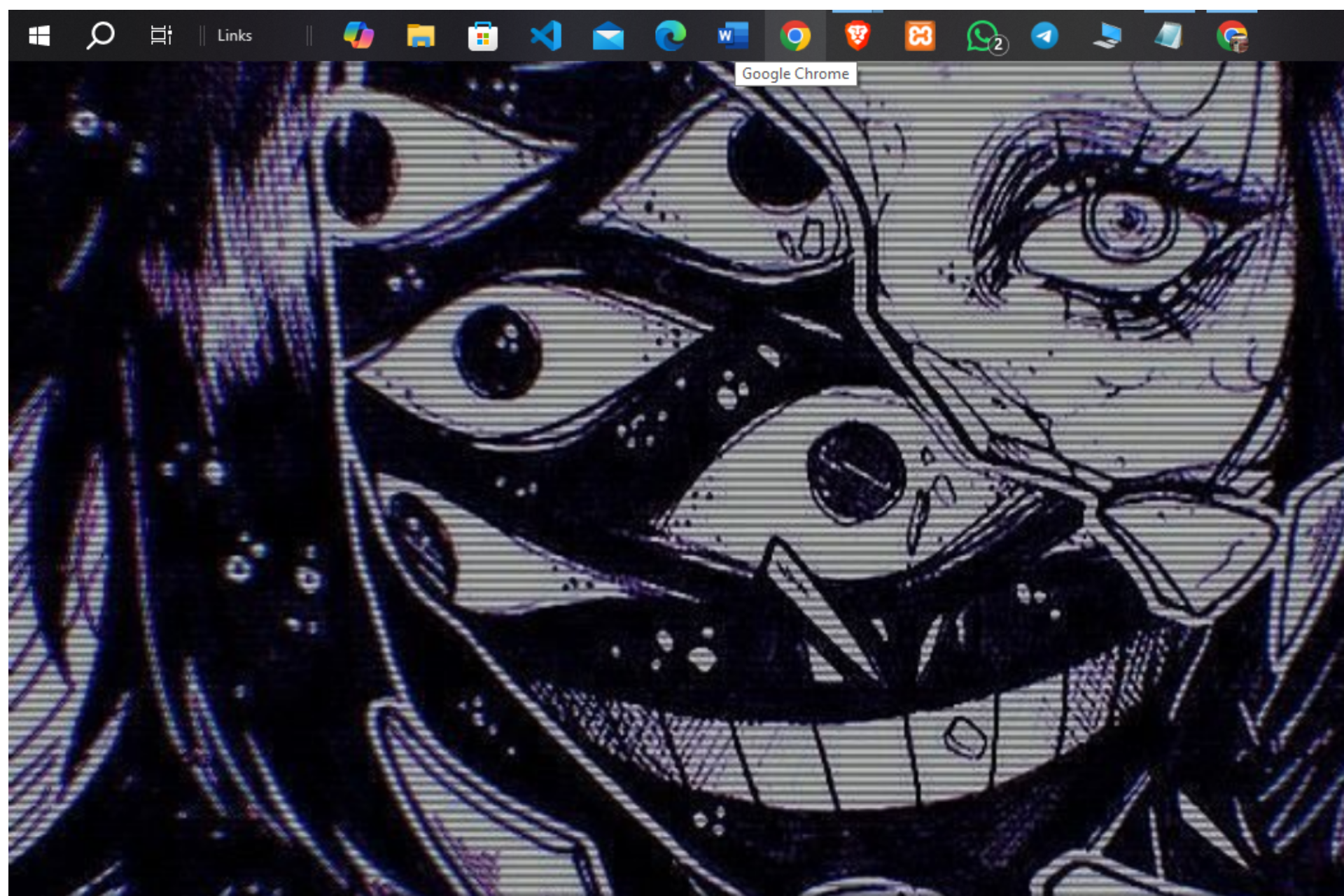
Task: Open Chrome profile shortcut with avatar
Action: tap(1232, 36)
